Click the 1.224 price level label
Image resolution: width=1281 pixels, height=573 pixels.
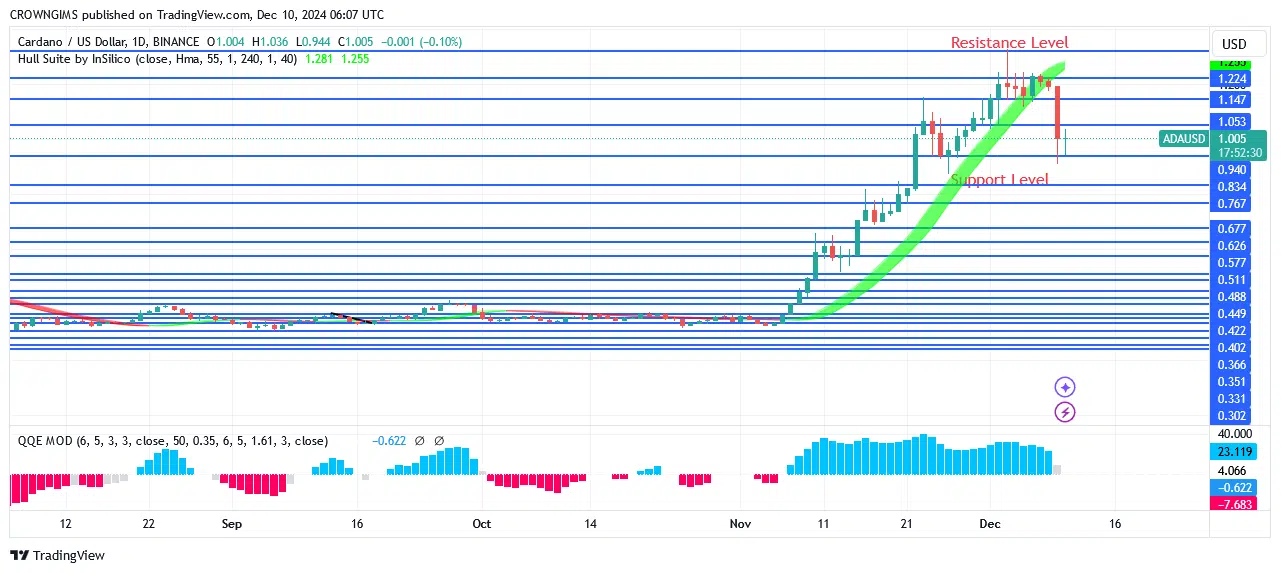pyautogui.click(x=1232, y=79)
